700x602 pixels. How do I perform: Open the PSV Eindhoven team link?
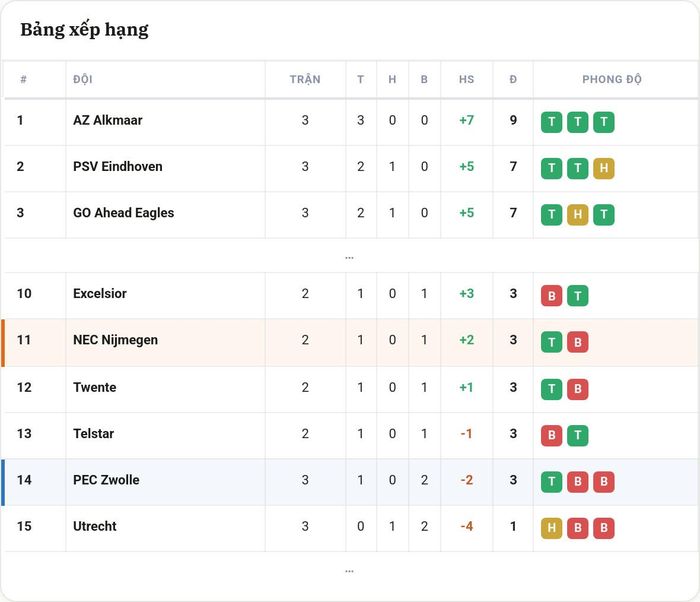pos(118,167)
